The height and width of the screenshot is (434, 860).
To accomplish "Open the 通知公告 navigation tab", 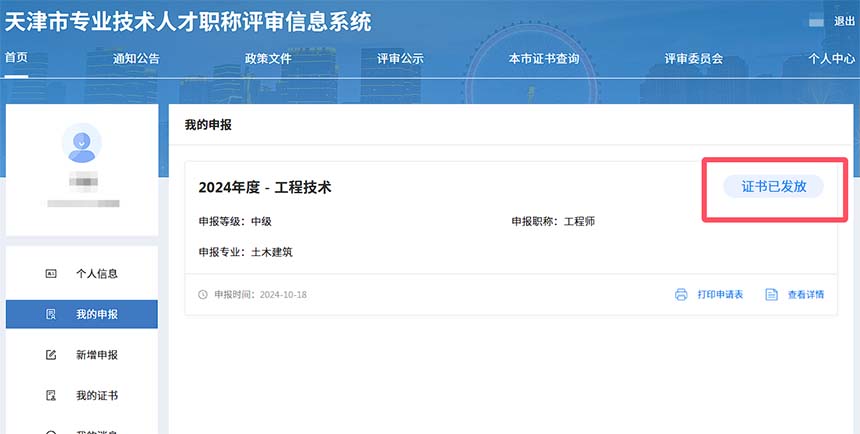I will (x=136, y=58).
